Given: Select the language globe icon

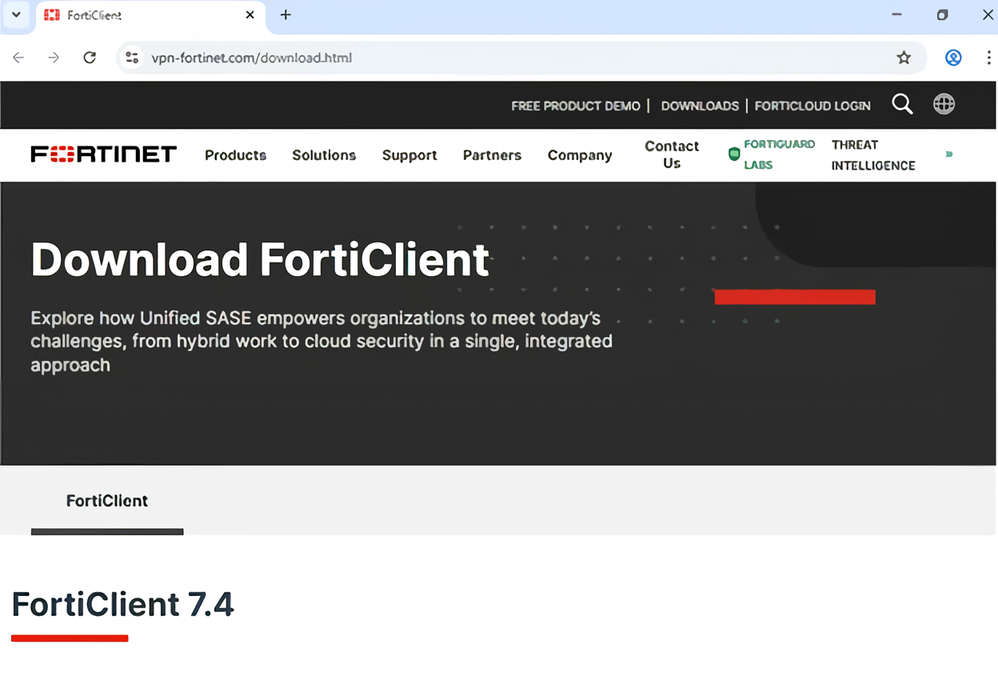Looking at the screenshot, I should click(943, 104).
